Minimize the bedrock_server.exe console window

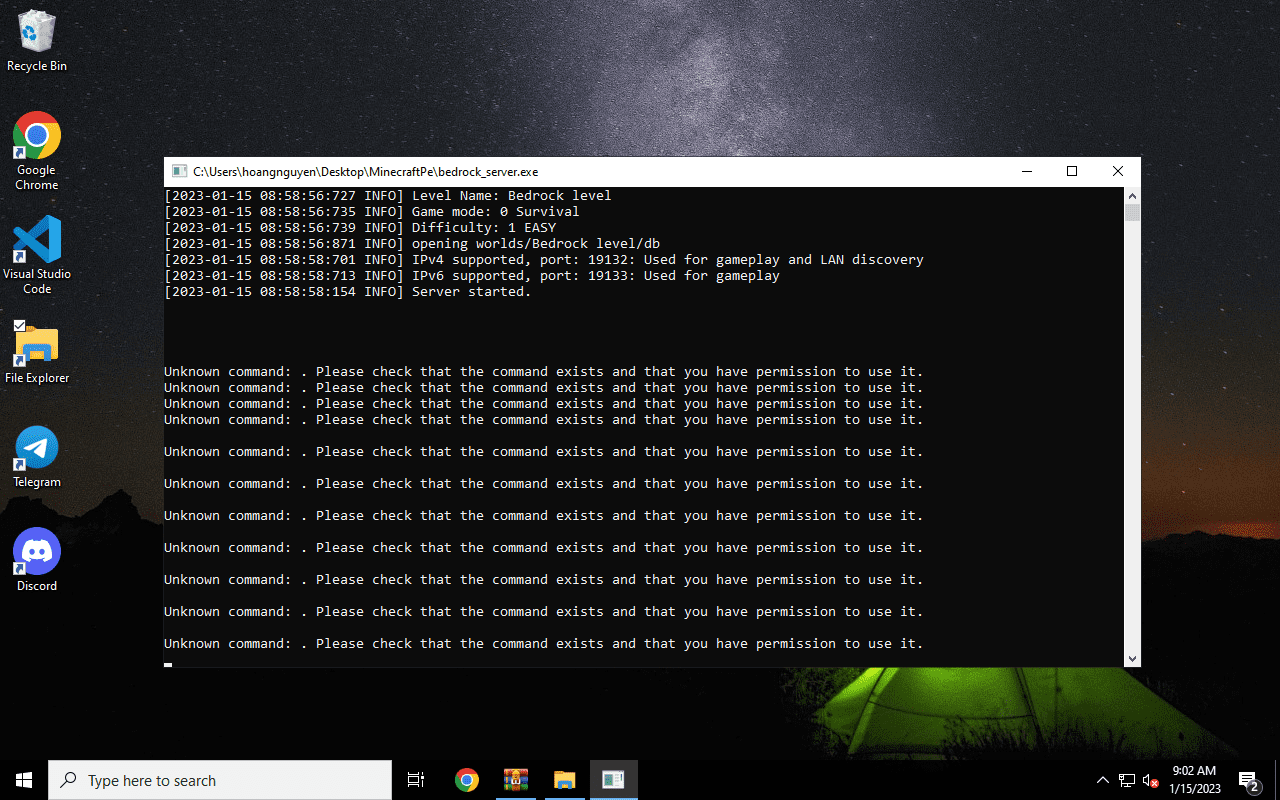pos(1026,172)
